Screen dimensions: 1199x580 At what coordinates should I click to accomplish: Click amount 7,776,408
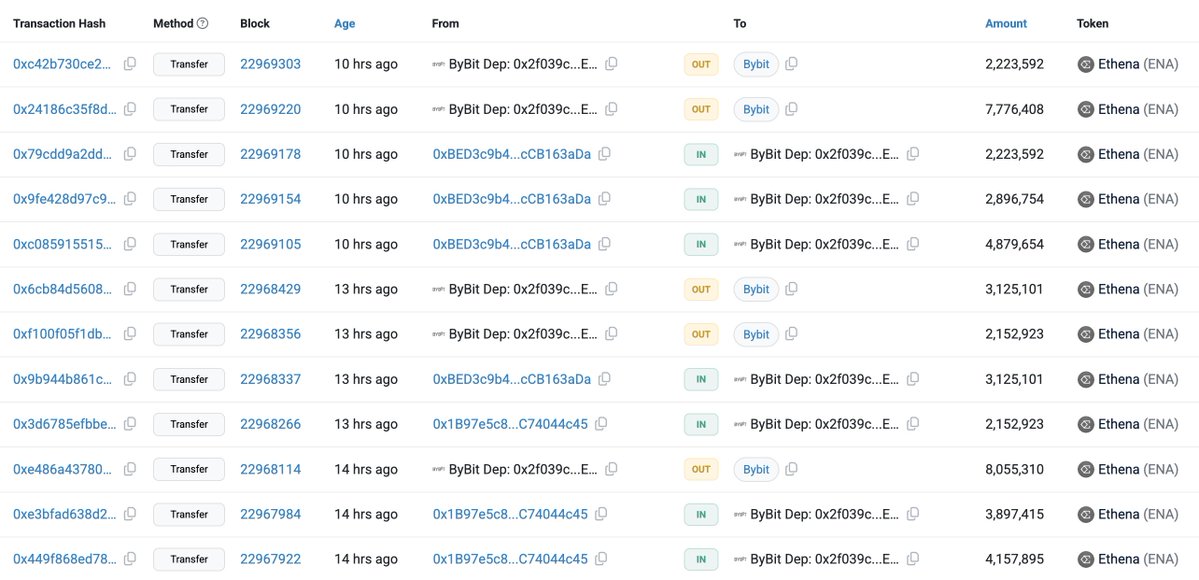pyautogui.click(x=1014, y=109)
